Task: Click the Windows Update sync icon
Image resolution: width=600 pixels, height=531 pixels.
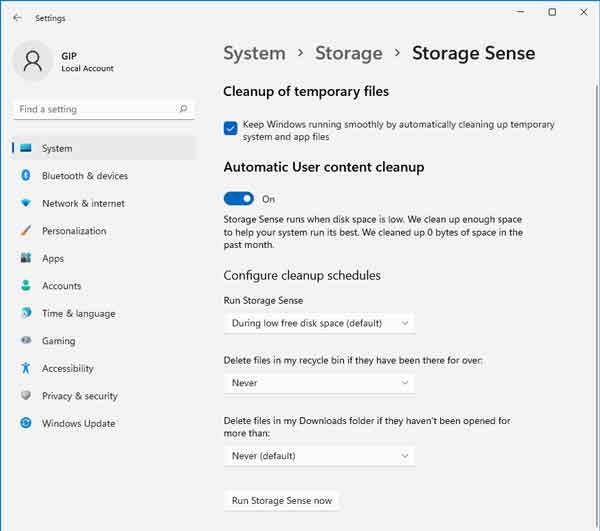Action: pos(26,423)
